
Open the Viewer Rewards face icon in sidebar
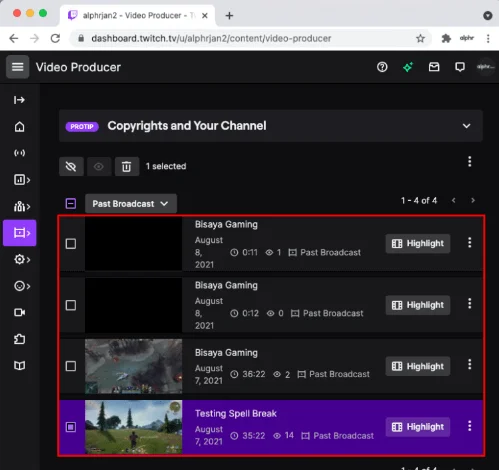[21, 286]
